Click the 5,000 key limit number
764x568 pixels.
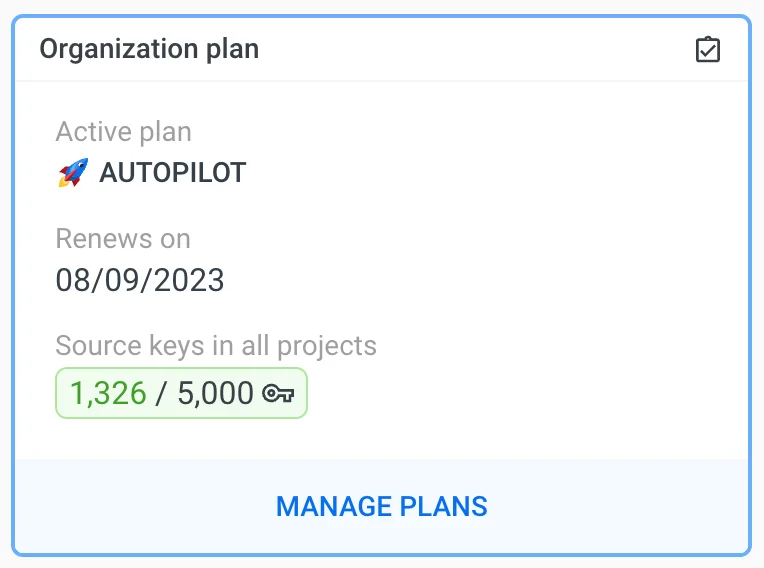[x=215, y=394]
